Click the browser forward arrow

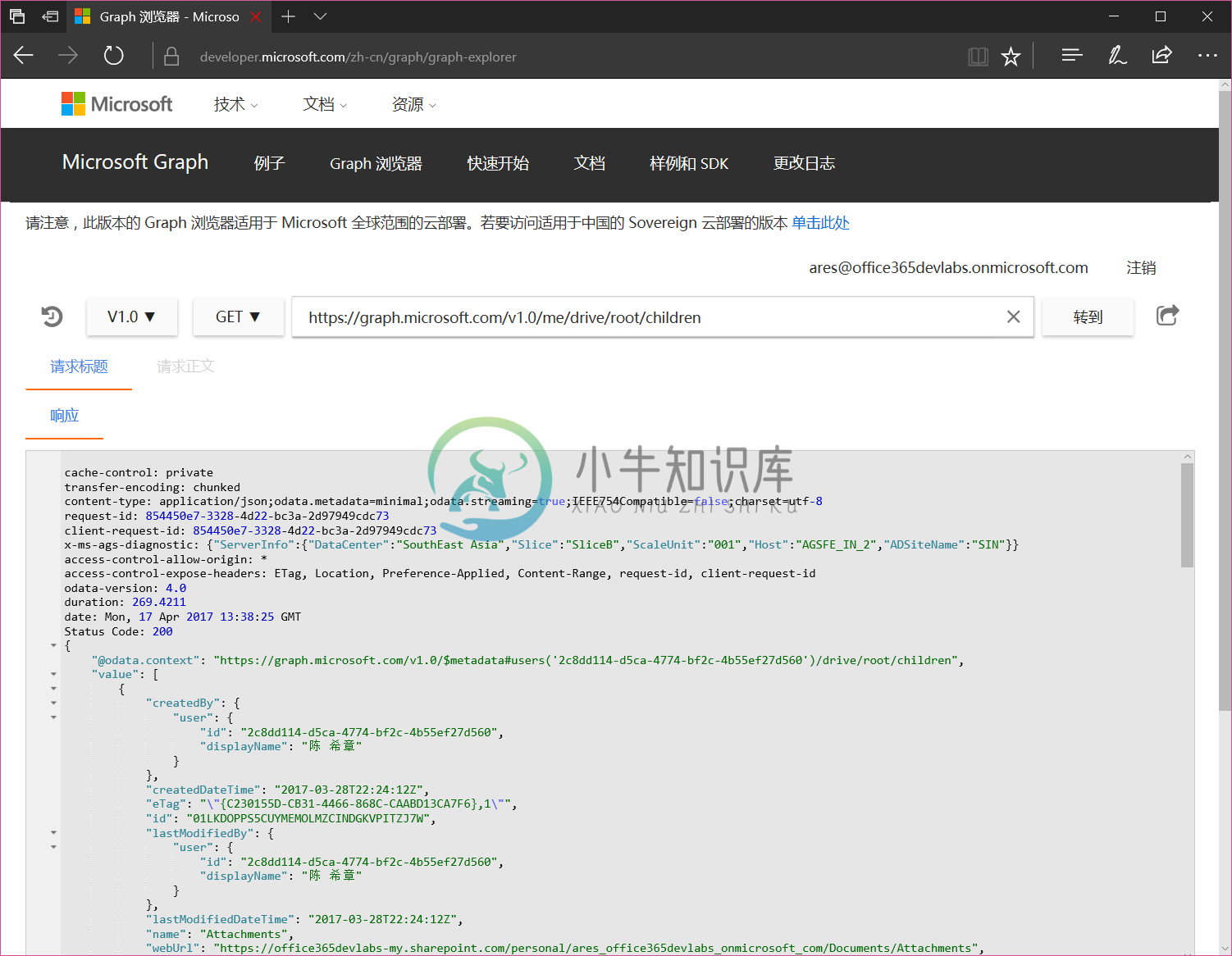[x=68, y=56]
